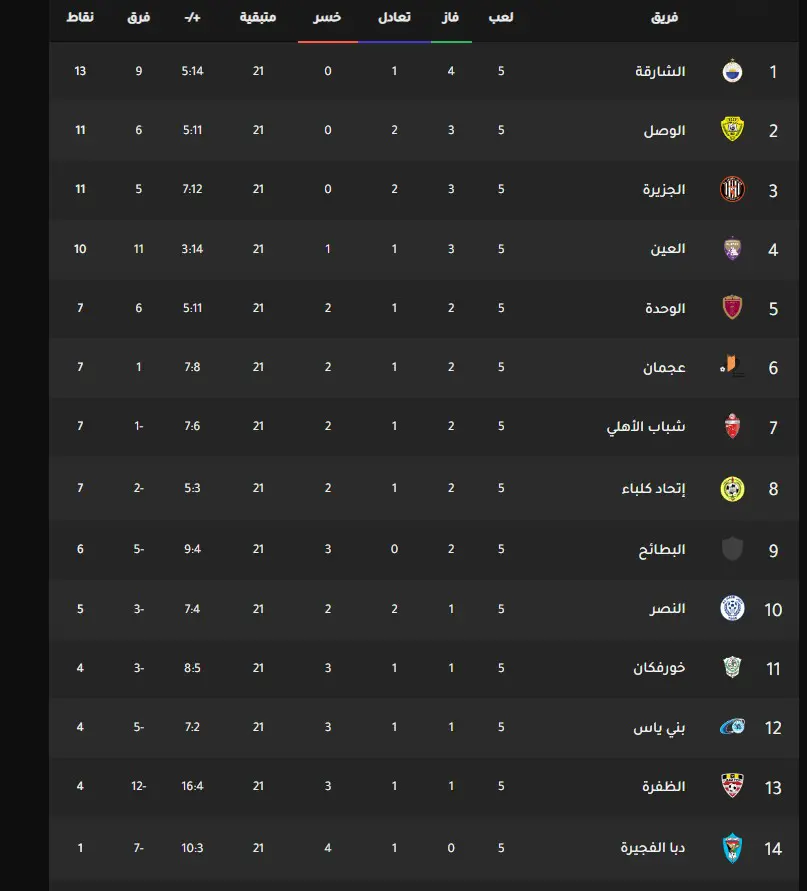Open the النصر blue circular logo

[732, 608]
